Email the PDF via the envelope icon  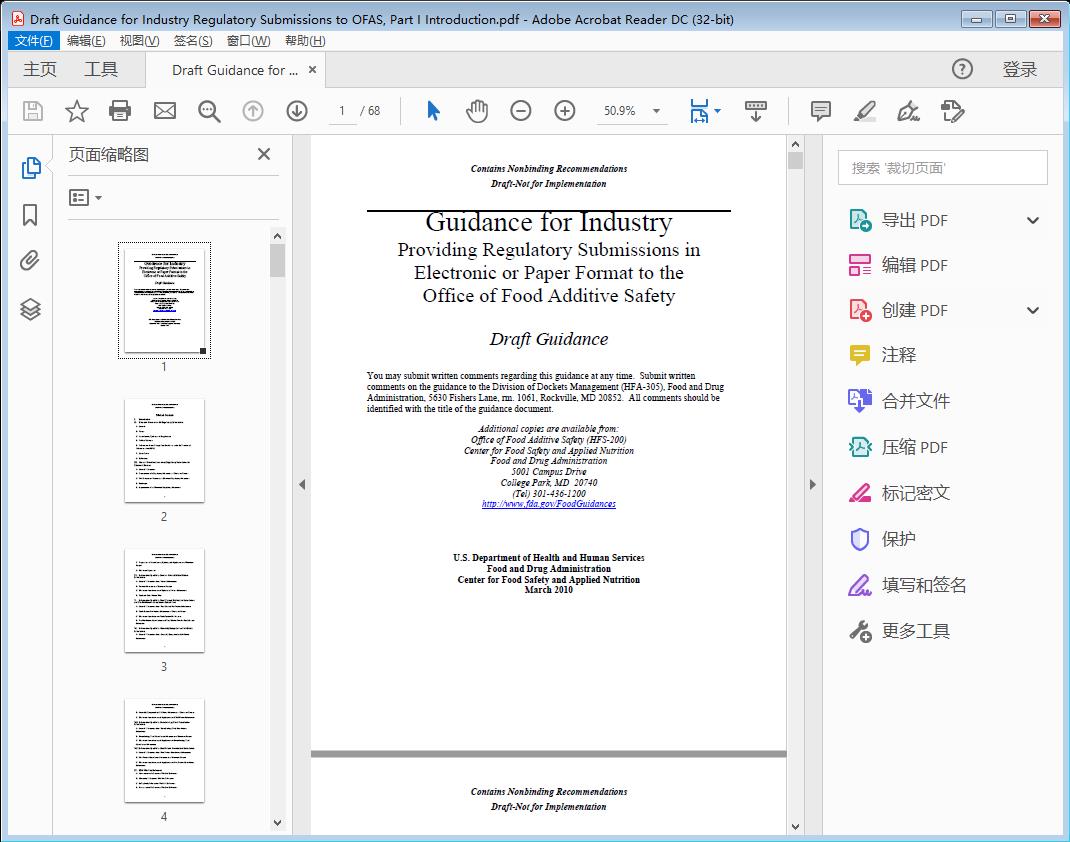tap(164, 111)
